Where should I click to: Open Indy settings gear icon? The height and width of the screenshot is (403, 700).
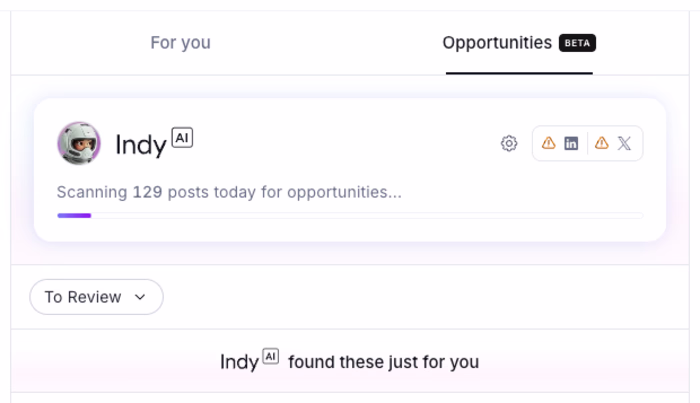point(509,144)
